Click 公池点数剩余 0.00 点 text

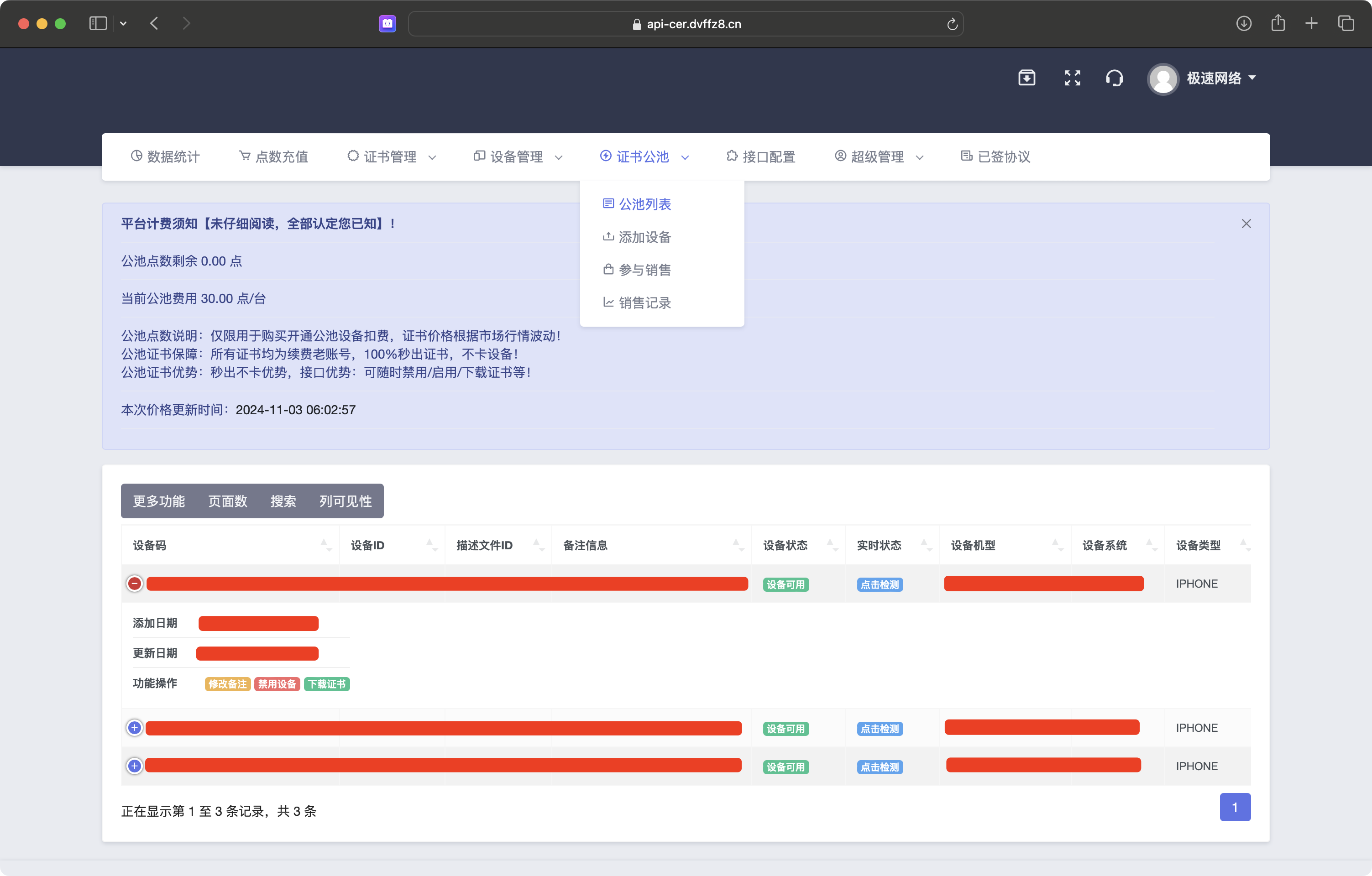(182, 261)
